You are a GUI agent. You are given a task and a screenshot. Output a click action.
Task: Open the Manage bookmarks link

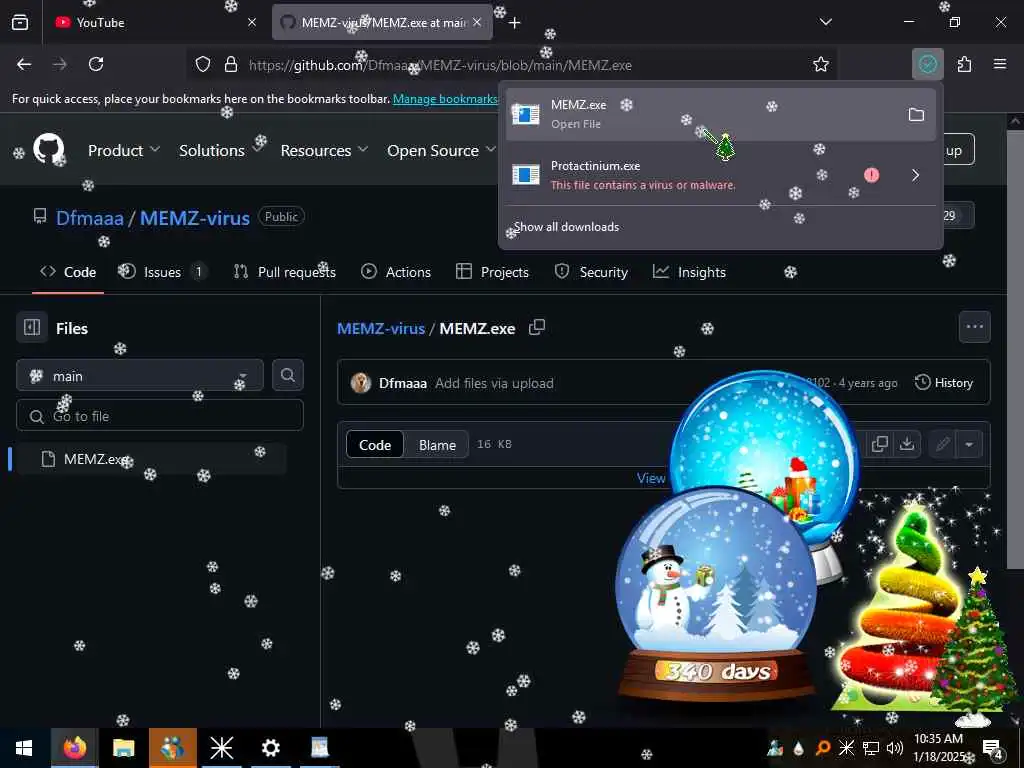446,99
